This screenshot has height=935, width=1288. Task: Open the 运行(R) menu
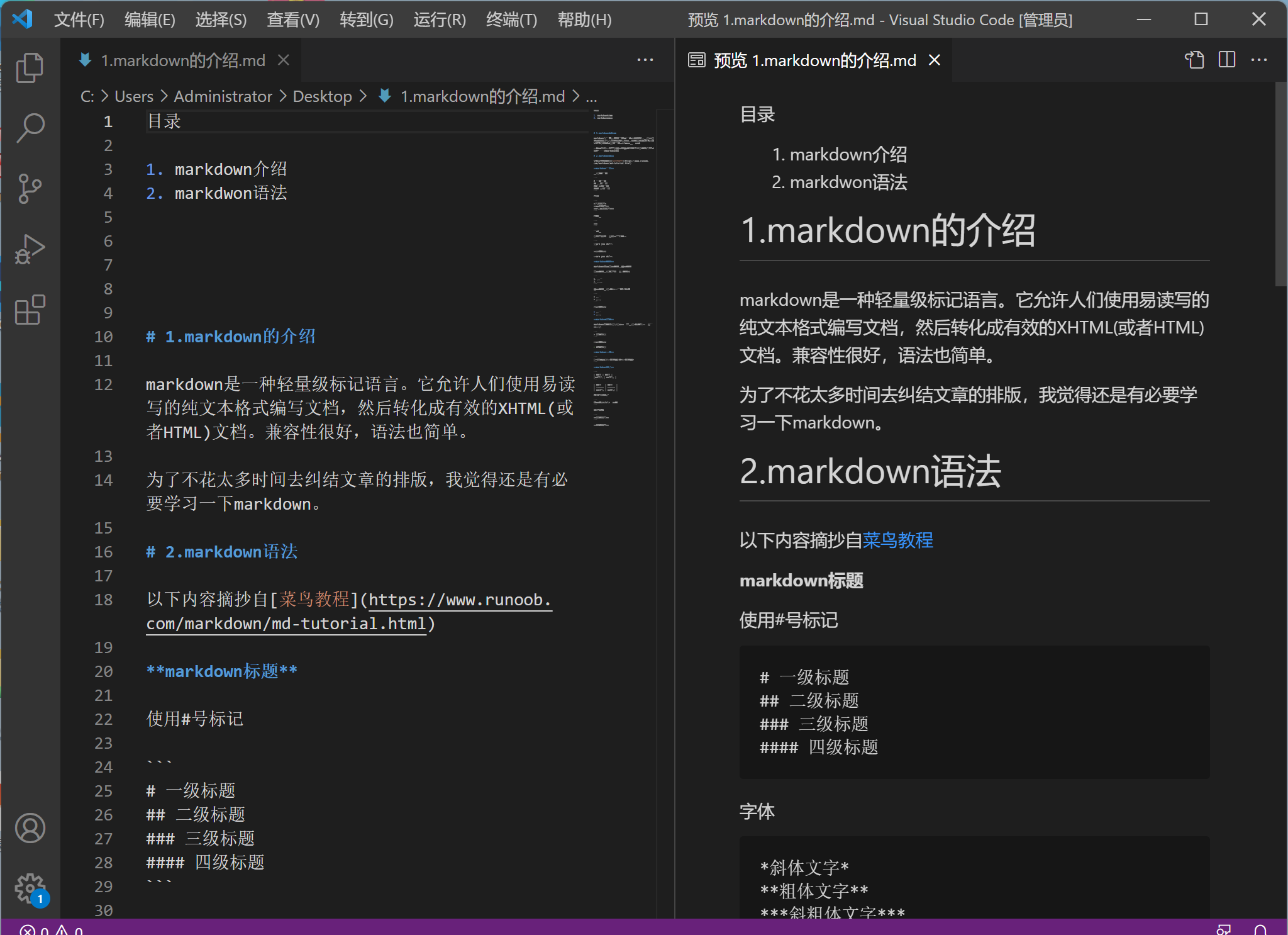coord(440,20)
